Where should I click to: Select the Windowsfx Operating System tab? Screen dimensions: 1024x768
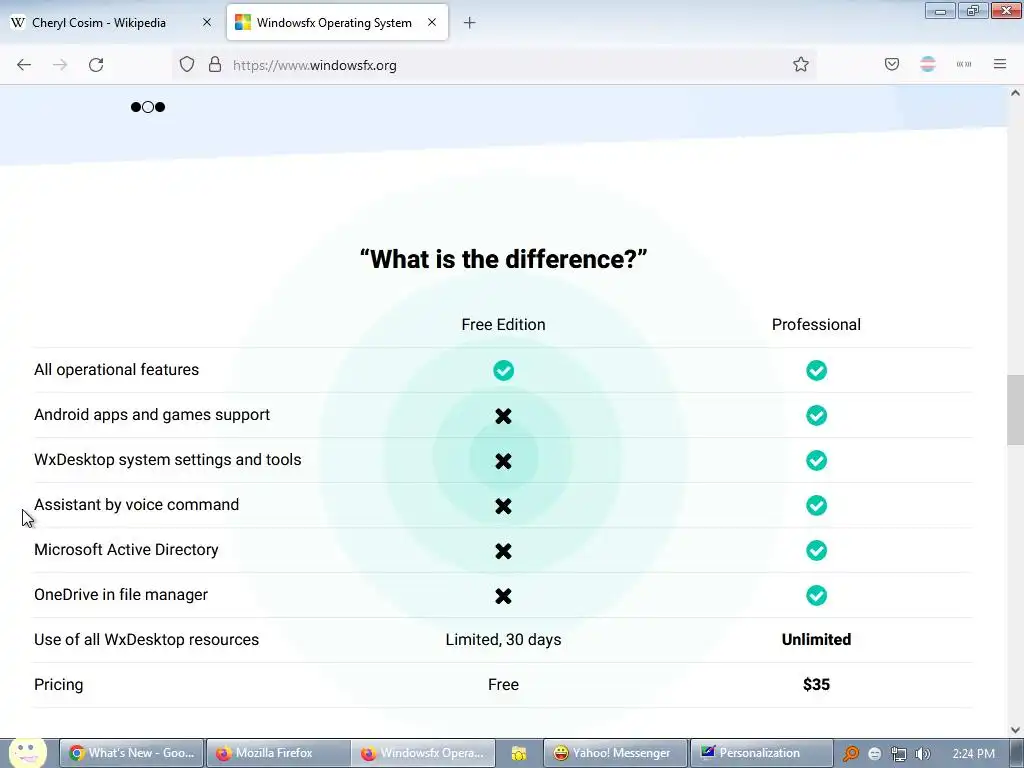click(x=337, y=23)
